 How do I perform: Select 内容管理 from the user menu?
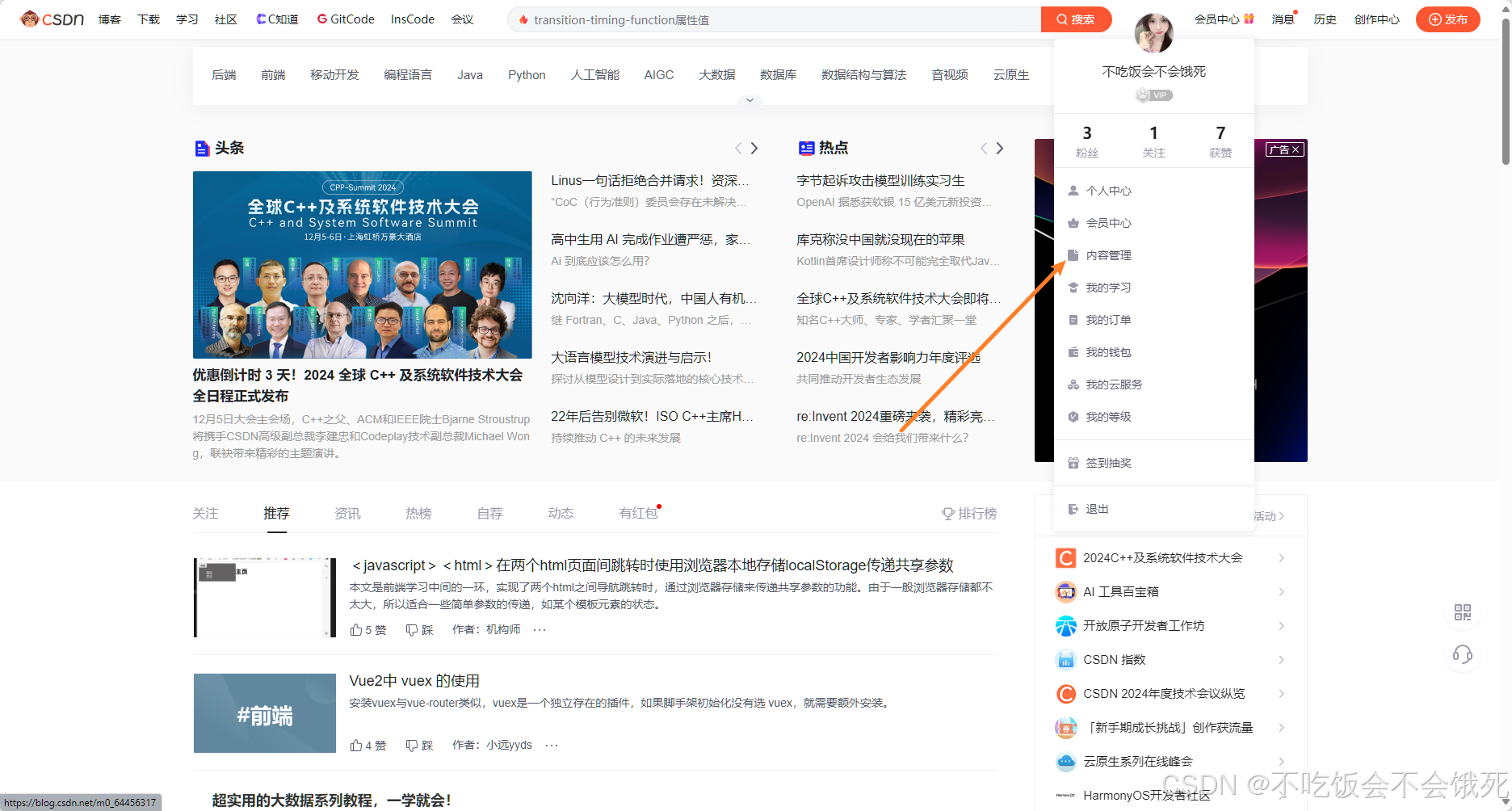(x=1110, y=254)
